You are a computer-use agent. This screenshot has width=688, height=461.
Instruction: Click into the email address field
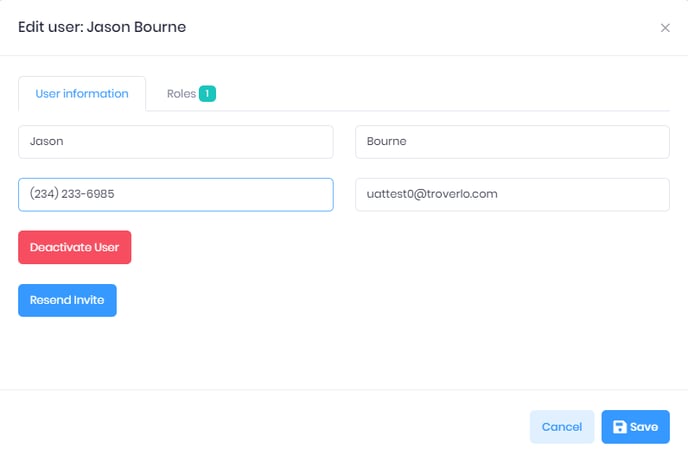coord(512,194)
